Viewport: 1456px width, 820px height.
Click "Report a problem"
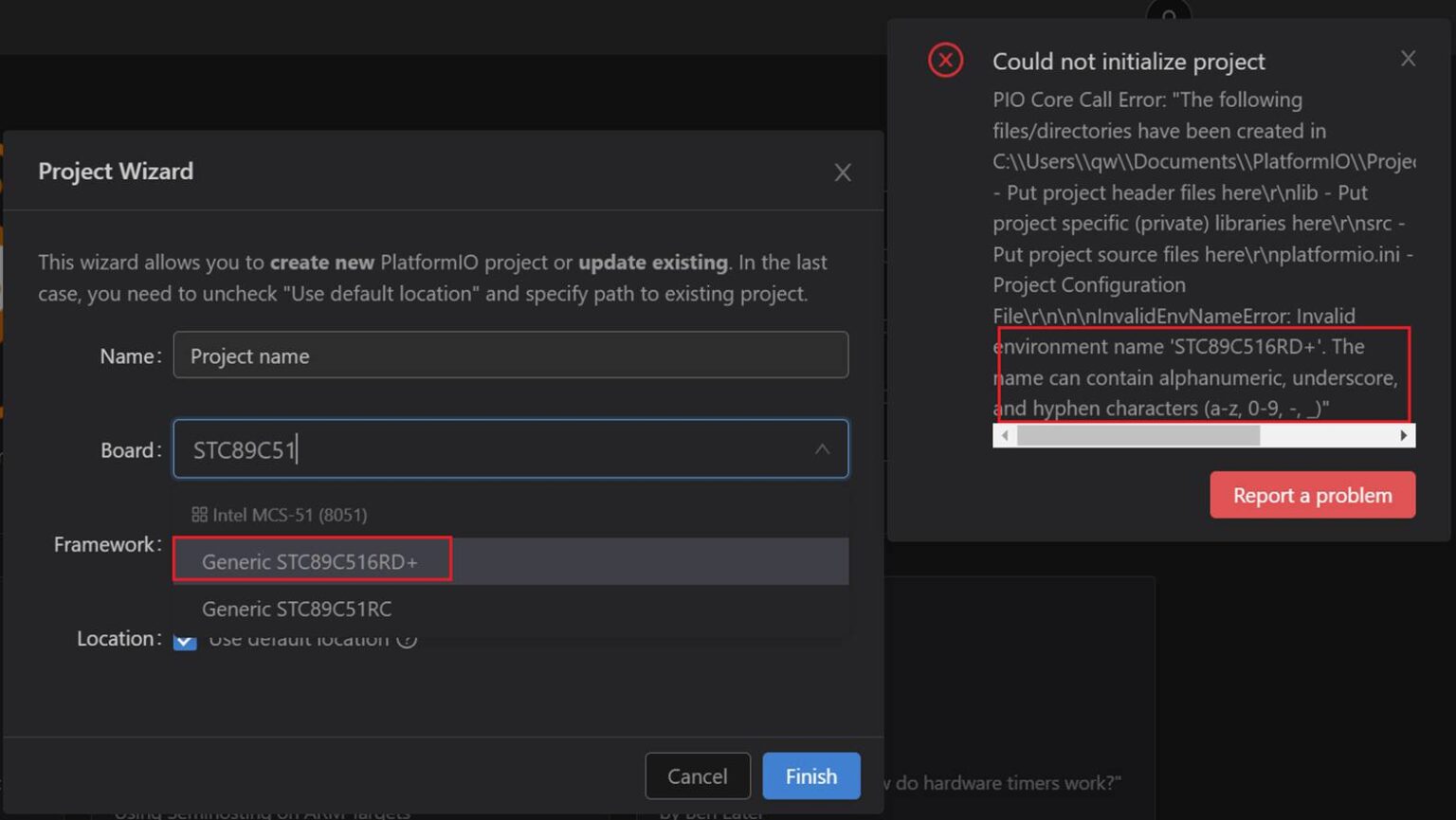pos(1313,494)
